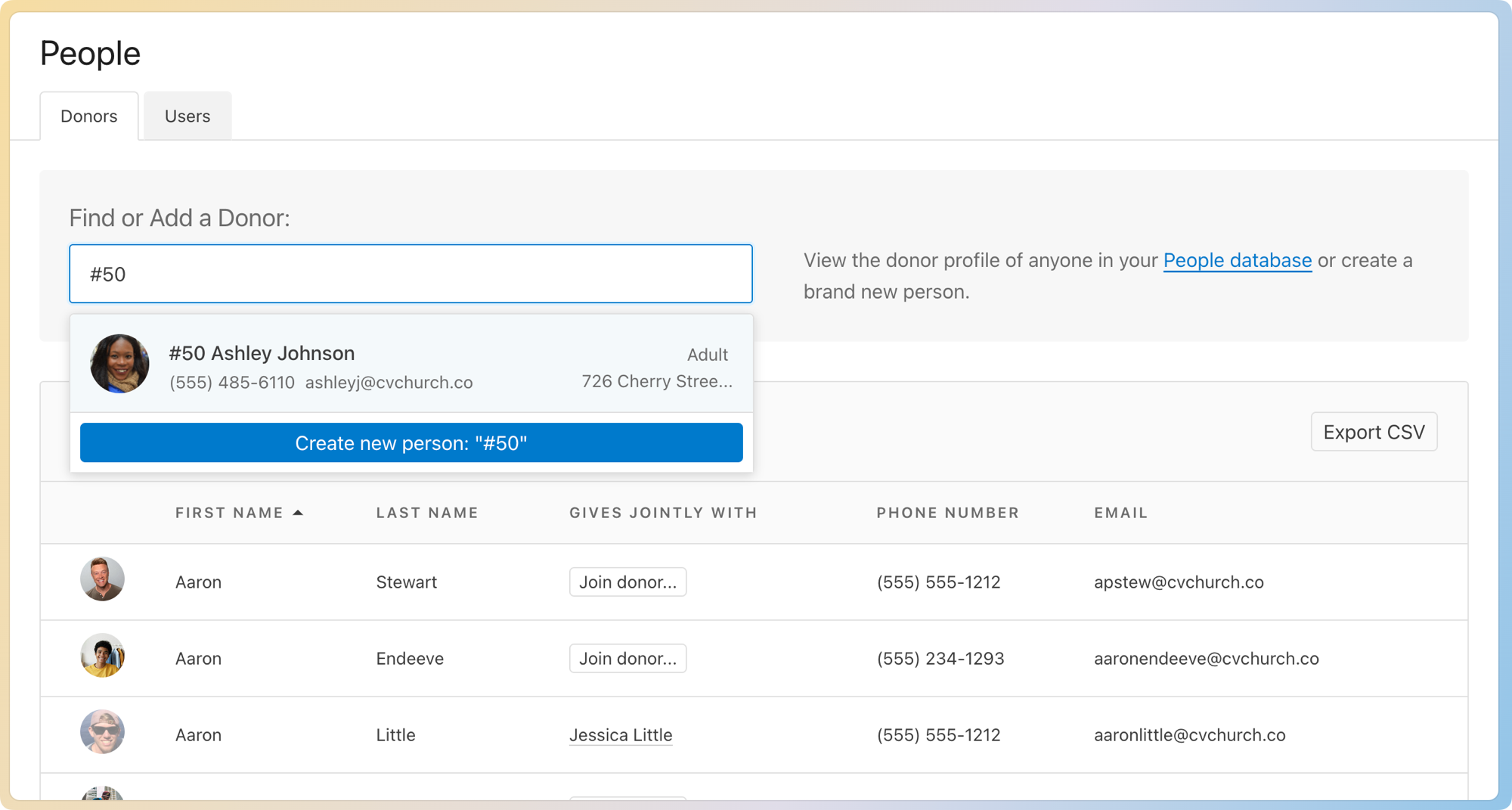
Task: Open Jessica Little joint donor link
Action: tap(621, 735)
